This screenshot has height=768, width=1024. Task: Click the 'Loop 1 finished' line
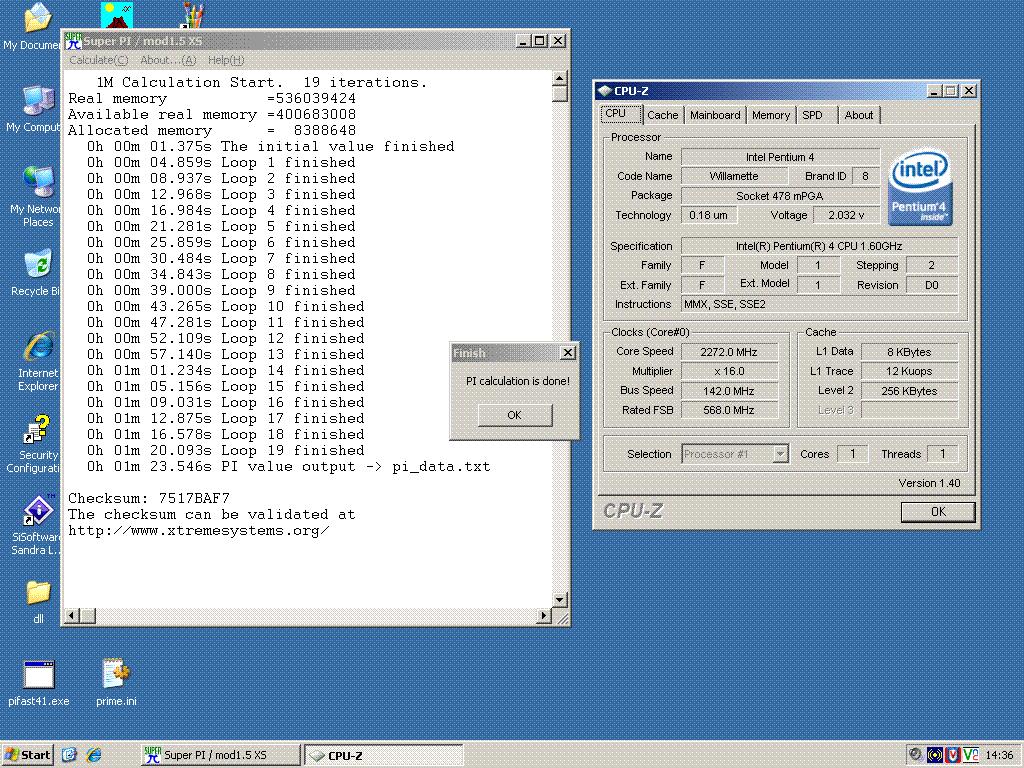[221, 163]
